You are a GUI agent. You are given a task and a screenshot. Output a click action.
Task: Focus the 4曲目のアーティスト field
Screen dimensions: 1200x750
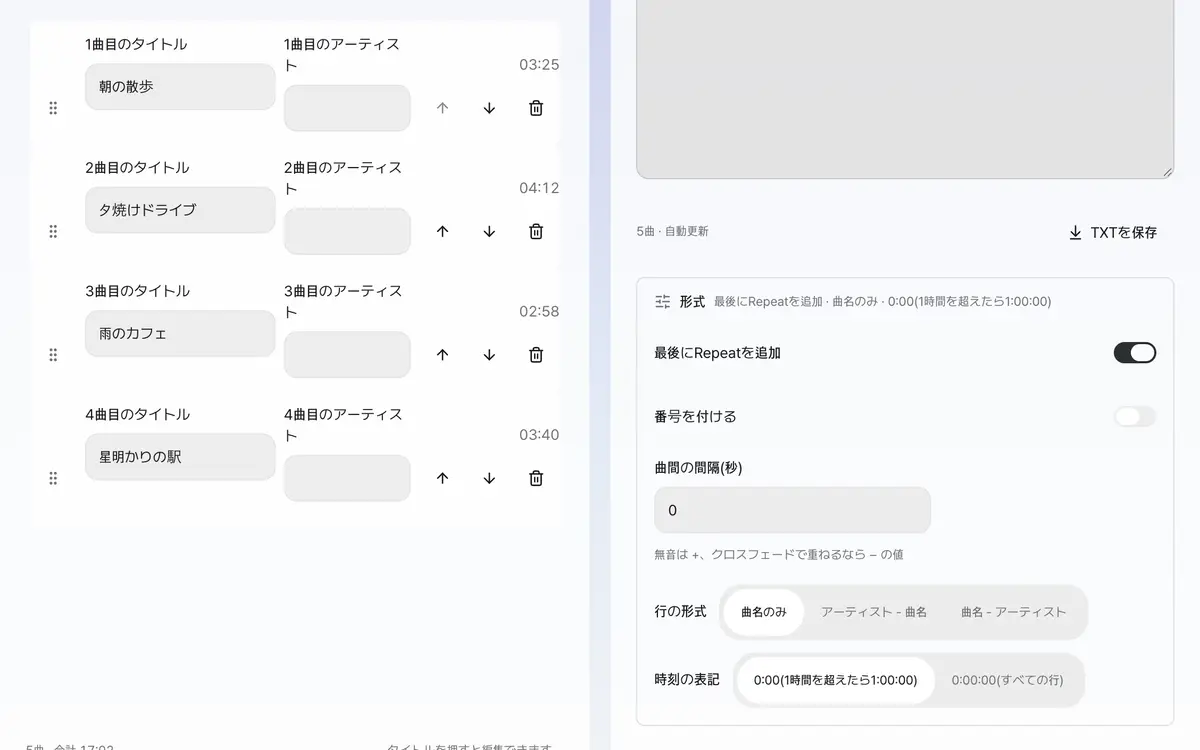pyautogui.click(x=347, y=478)
